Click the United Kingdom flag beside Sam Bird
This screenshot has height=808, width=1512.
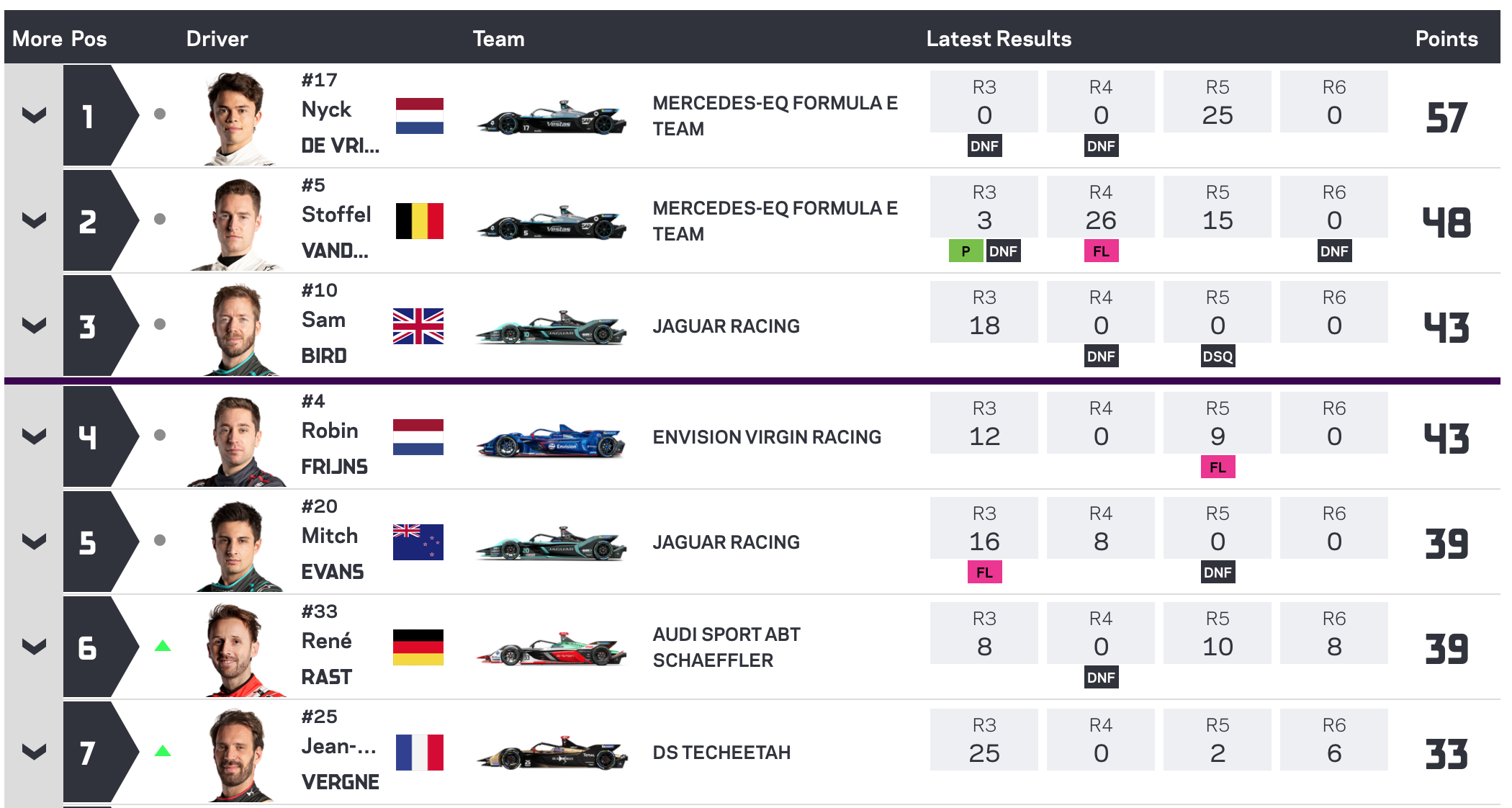pos(418,326)
